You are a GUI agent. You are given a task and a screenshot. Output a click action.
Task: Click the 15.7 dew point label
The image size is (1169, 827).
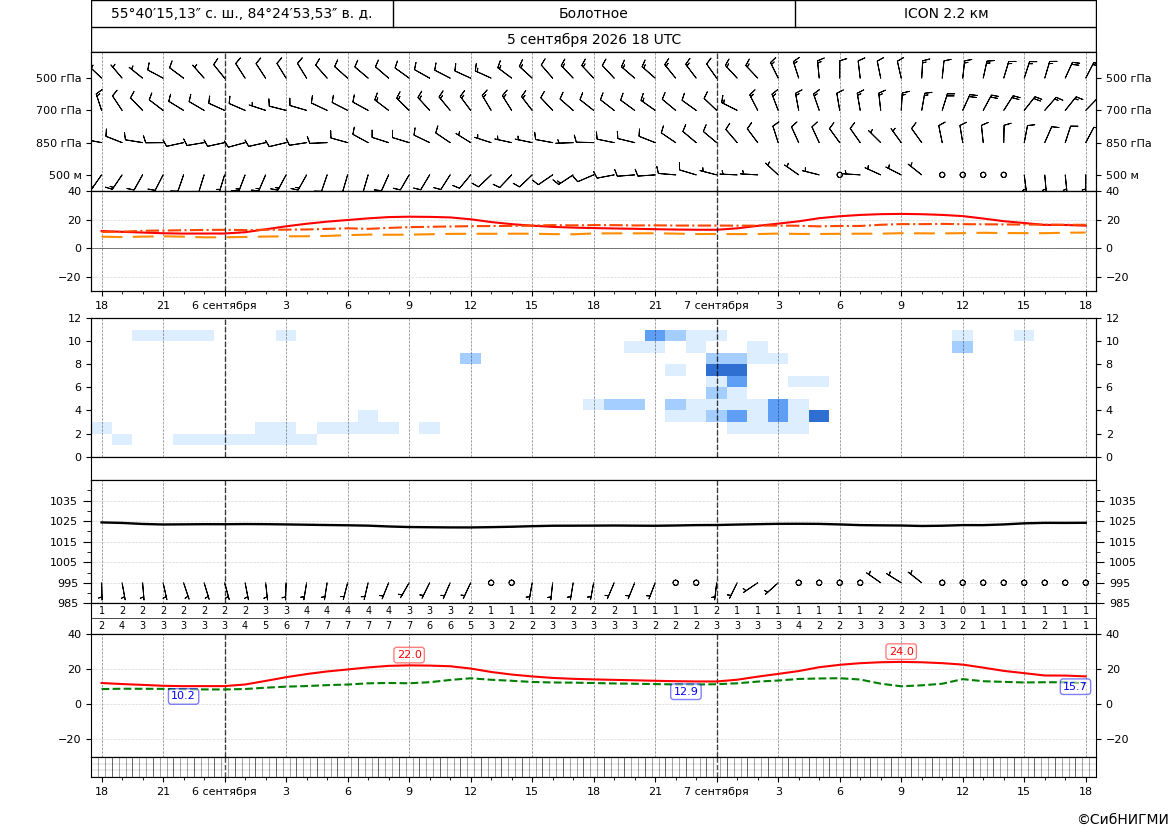[x=1074, y=686]
